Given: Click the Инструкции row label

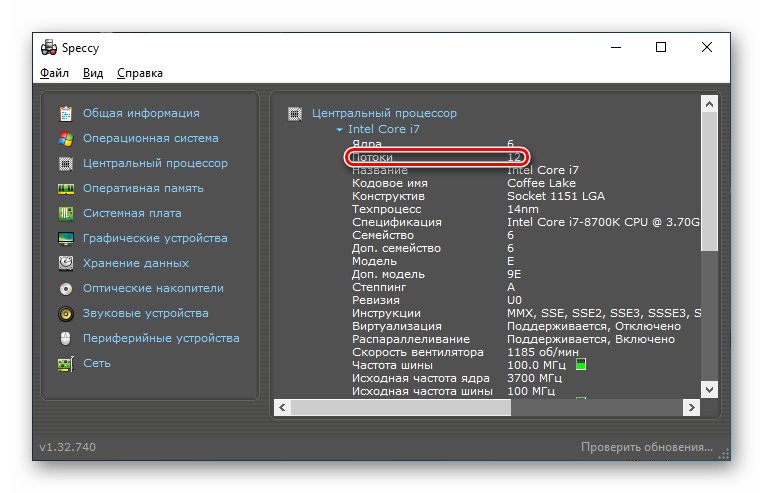Looking at the screenshot, I should click(x=386, y=313).
